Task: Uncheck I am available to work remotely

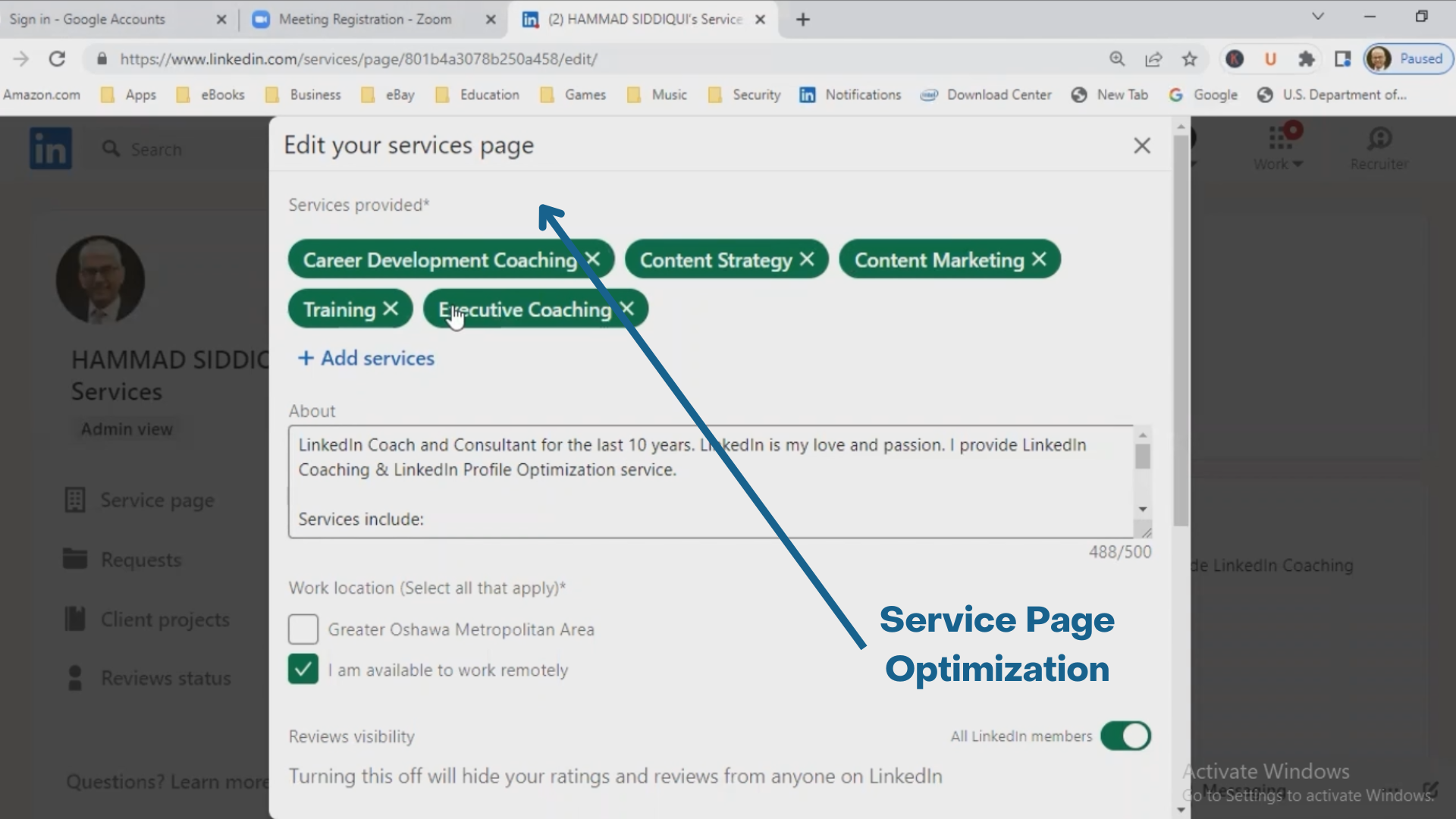Action: pos(303,670)
